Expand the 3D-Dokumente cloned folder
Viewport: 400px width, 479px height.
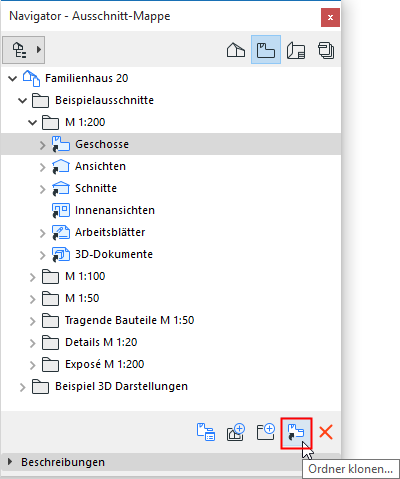tap(42, 255)
